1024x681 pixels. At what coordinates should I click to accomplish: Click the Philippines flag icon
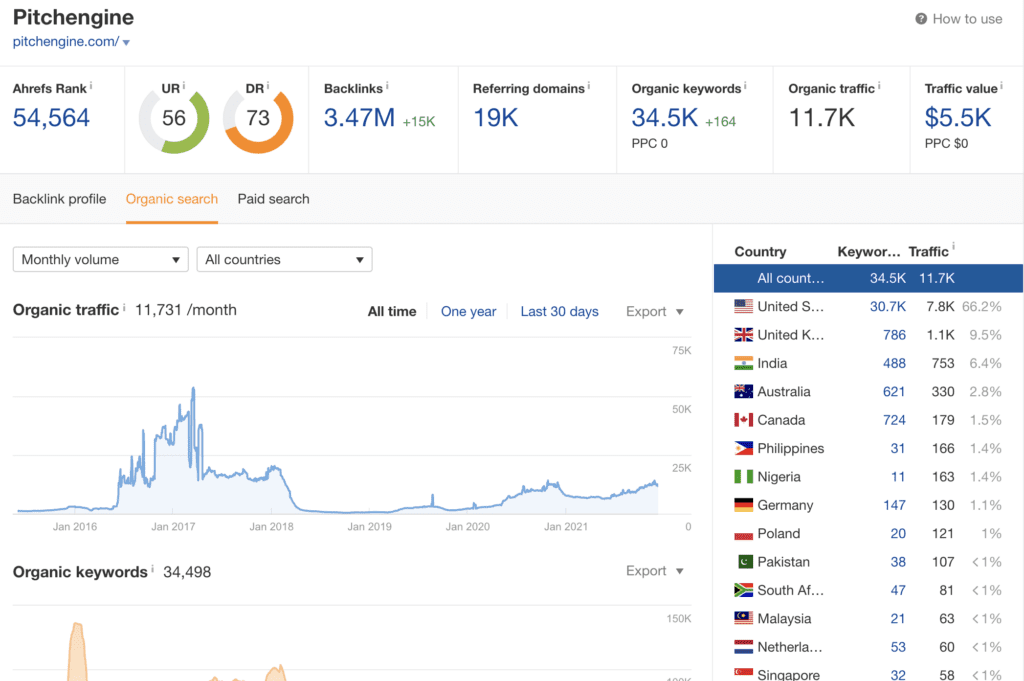[x=743, y=449]
